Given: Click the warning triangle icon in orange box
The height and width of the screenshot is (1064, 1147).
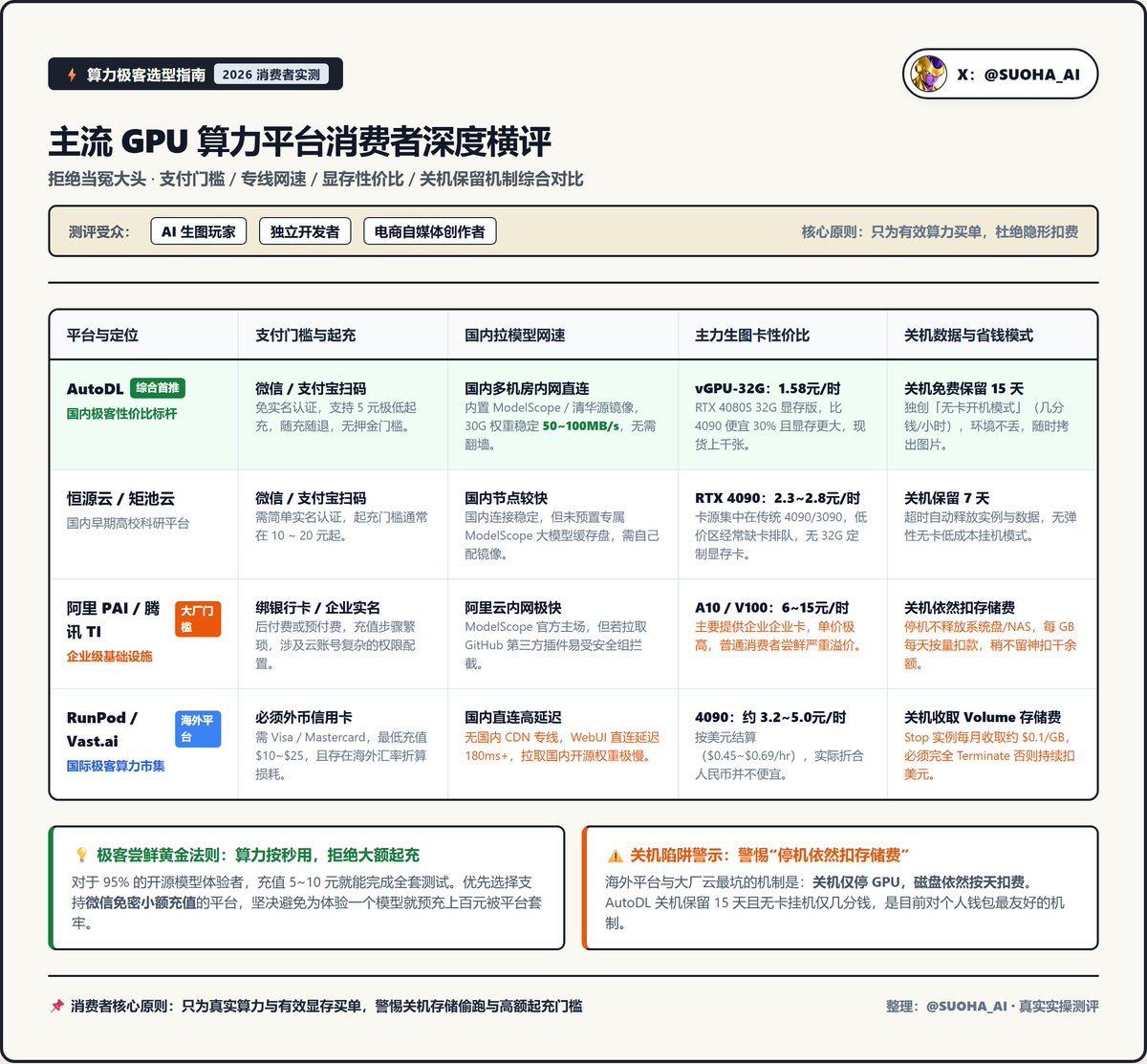Looking at the screenshot, I should (615, 855).
